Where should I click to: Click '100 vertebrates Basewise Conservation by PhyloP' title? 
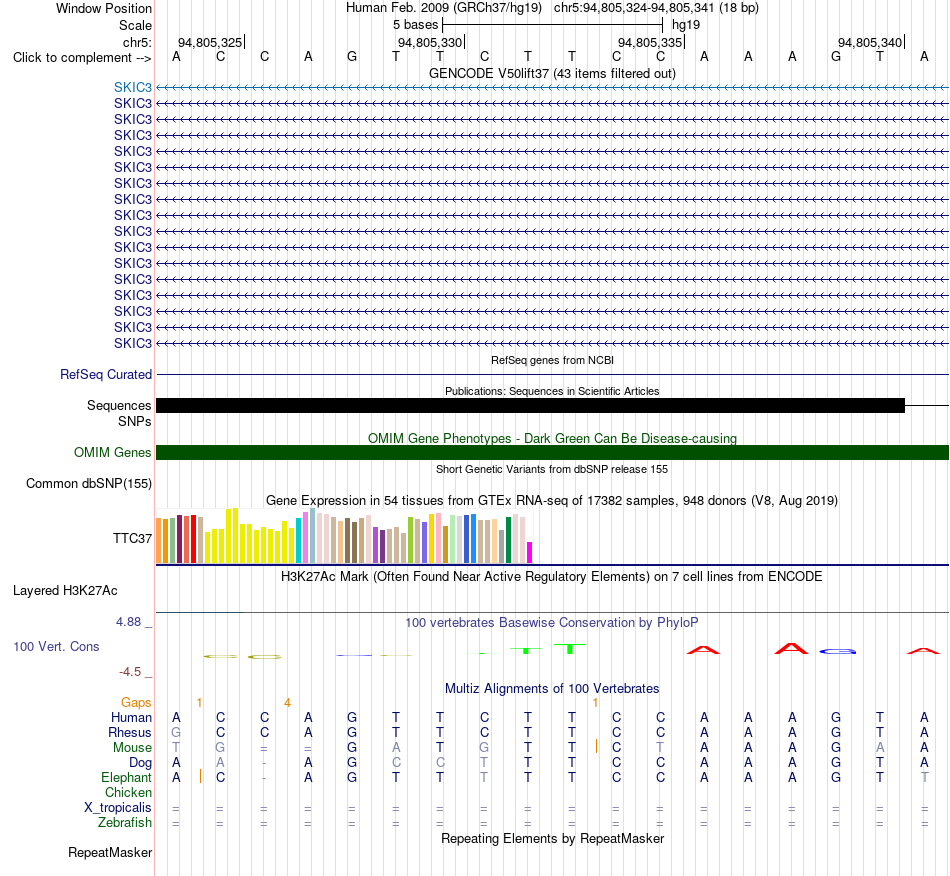click(552, 622)
